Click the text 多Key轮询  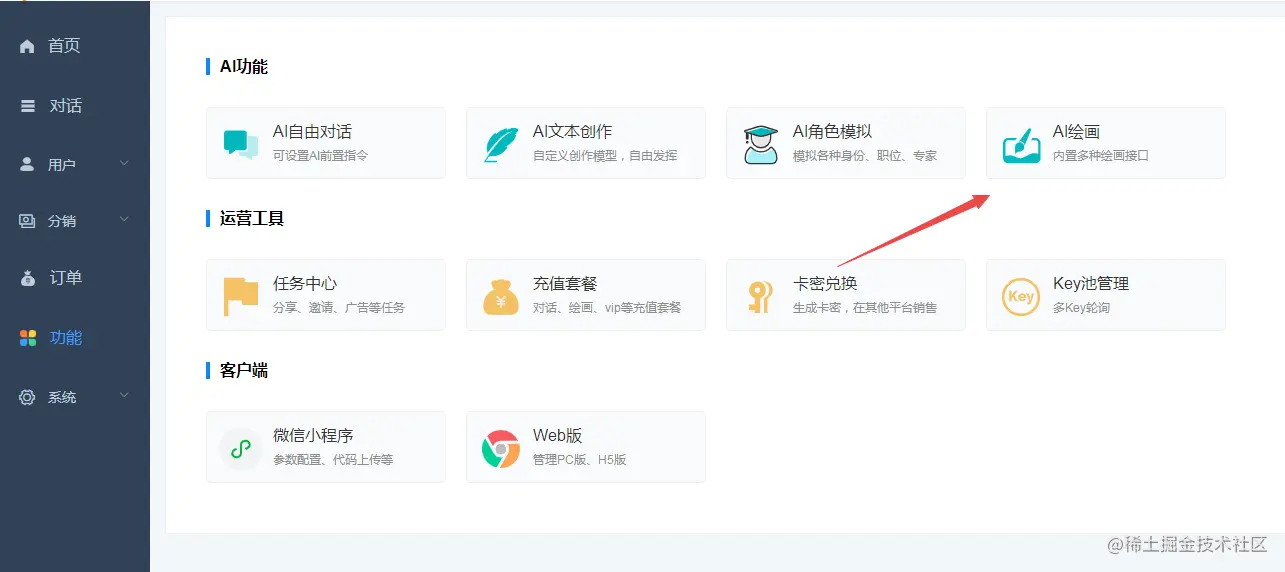[1081, 308]
